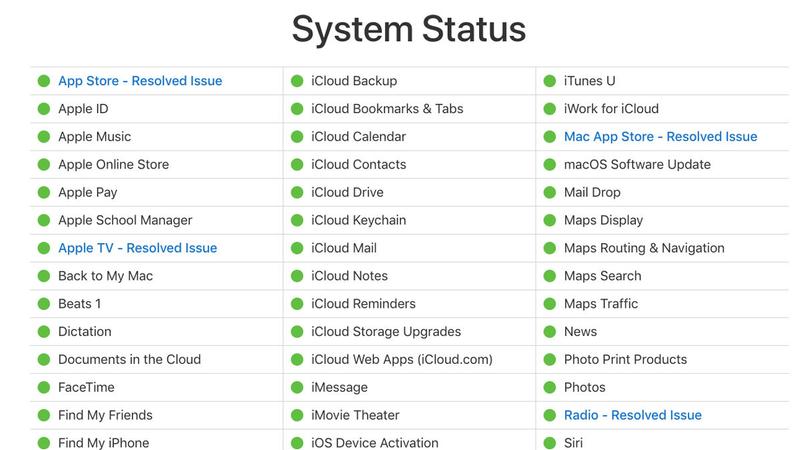The height and width of the screenshot is (450, 800).
Task: Click green status dot beside iCloud Keychain
Action: [297, 220]
